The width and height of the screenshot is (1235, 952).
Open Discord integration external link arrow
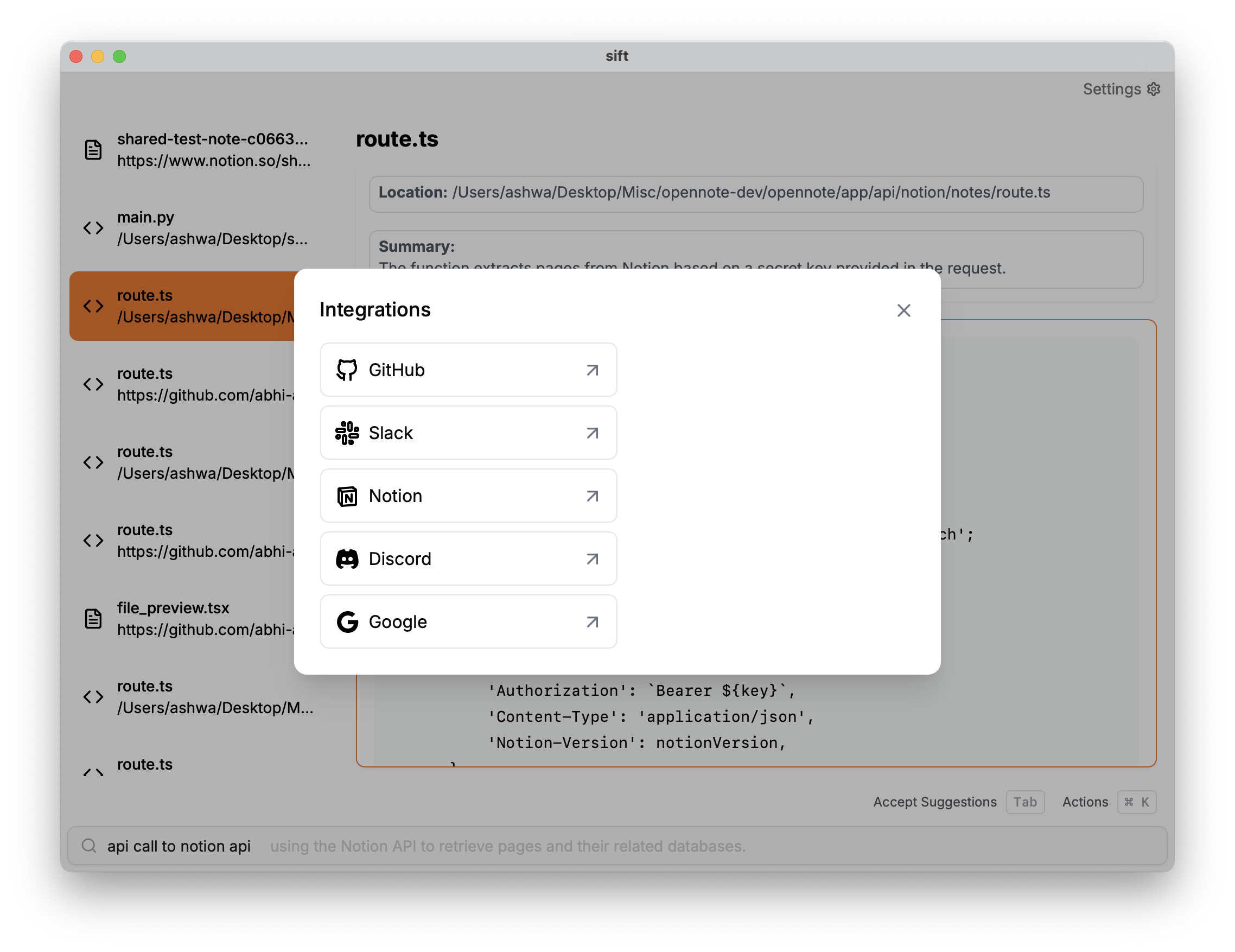click(x=592, y=559)
